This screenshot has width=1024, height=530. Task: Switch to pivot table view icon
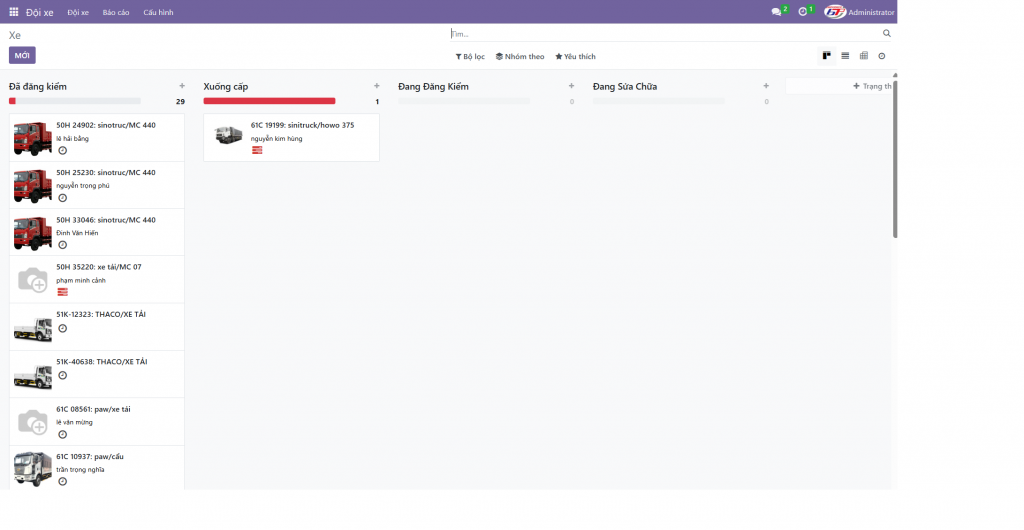click(x=864, y=56)
